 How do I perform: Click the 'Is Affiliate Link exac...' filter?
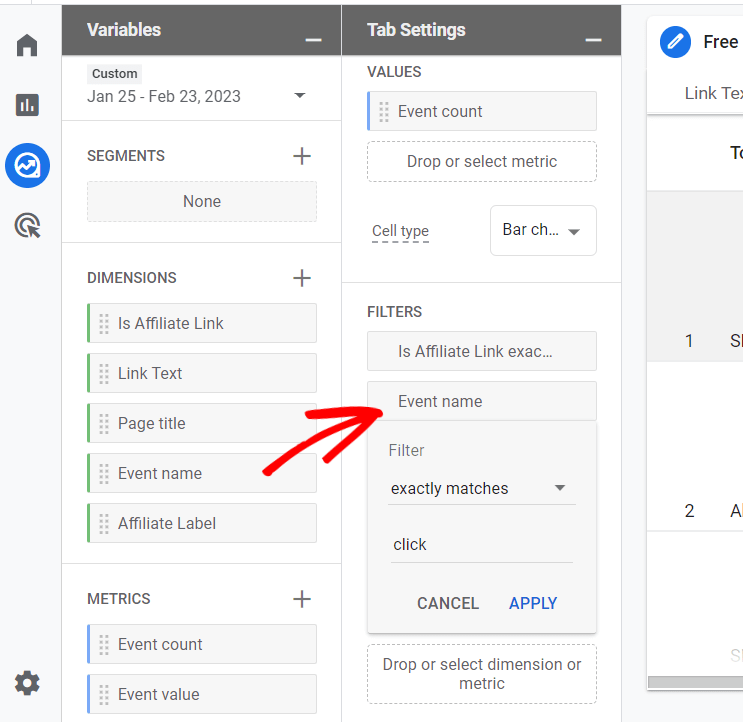pyautogui.click(x=481, y=351)
